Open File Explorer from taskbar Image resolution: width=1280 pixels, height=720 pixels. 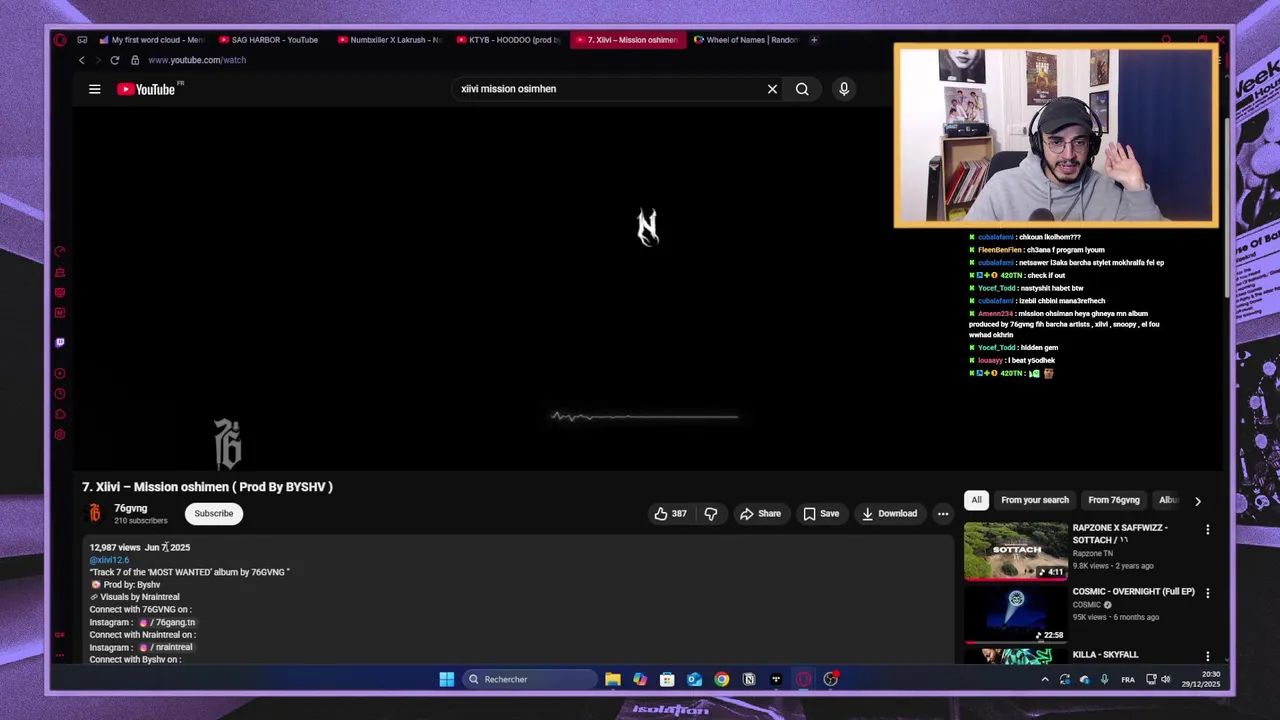[x=613, y=679]
